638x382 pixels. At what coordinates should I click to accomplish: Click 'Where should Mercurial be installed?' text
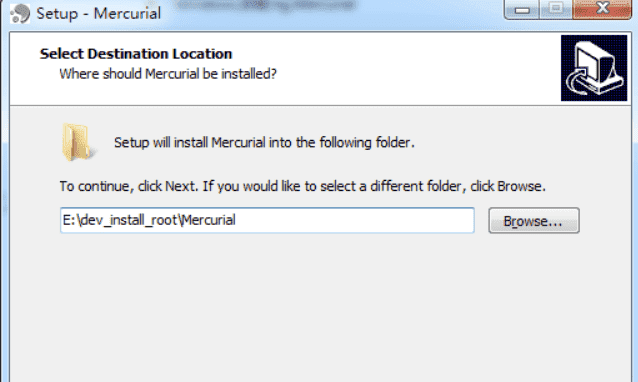tap(168, 74)
